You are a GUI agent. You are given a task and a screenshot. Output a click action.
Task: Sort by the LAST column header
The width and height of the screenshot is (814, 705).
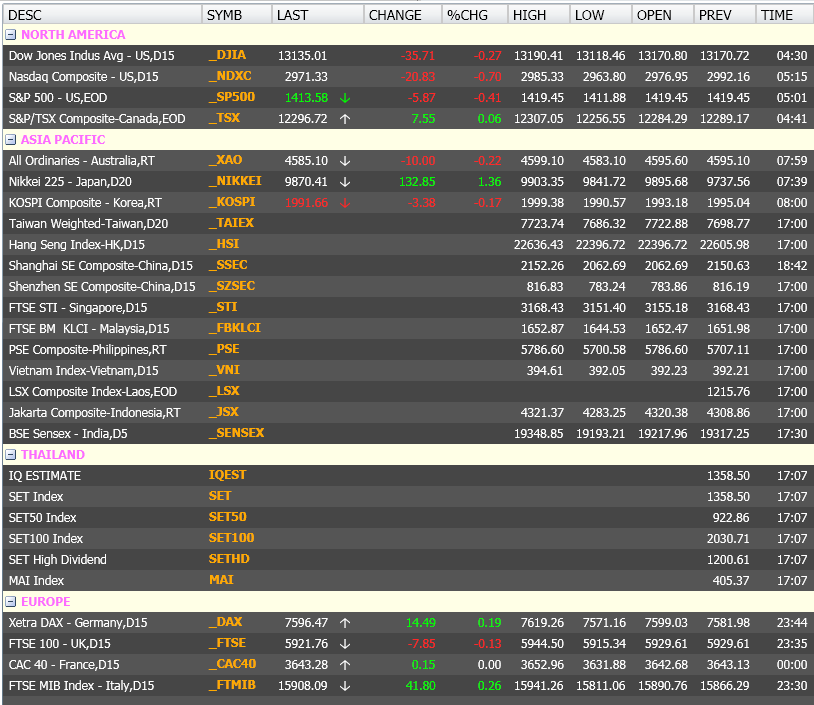tap(318, 15)
